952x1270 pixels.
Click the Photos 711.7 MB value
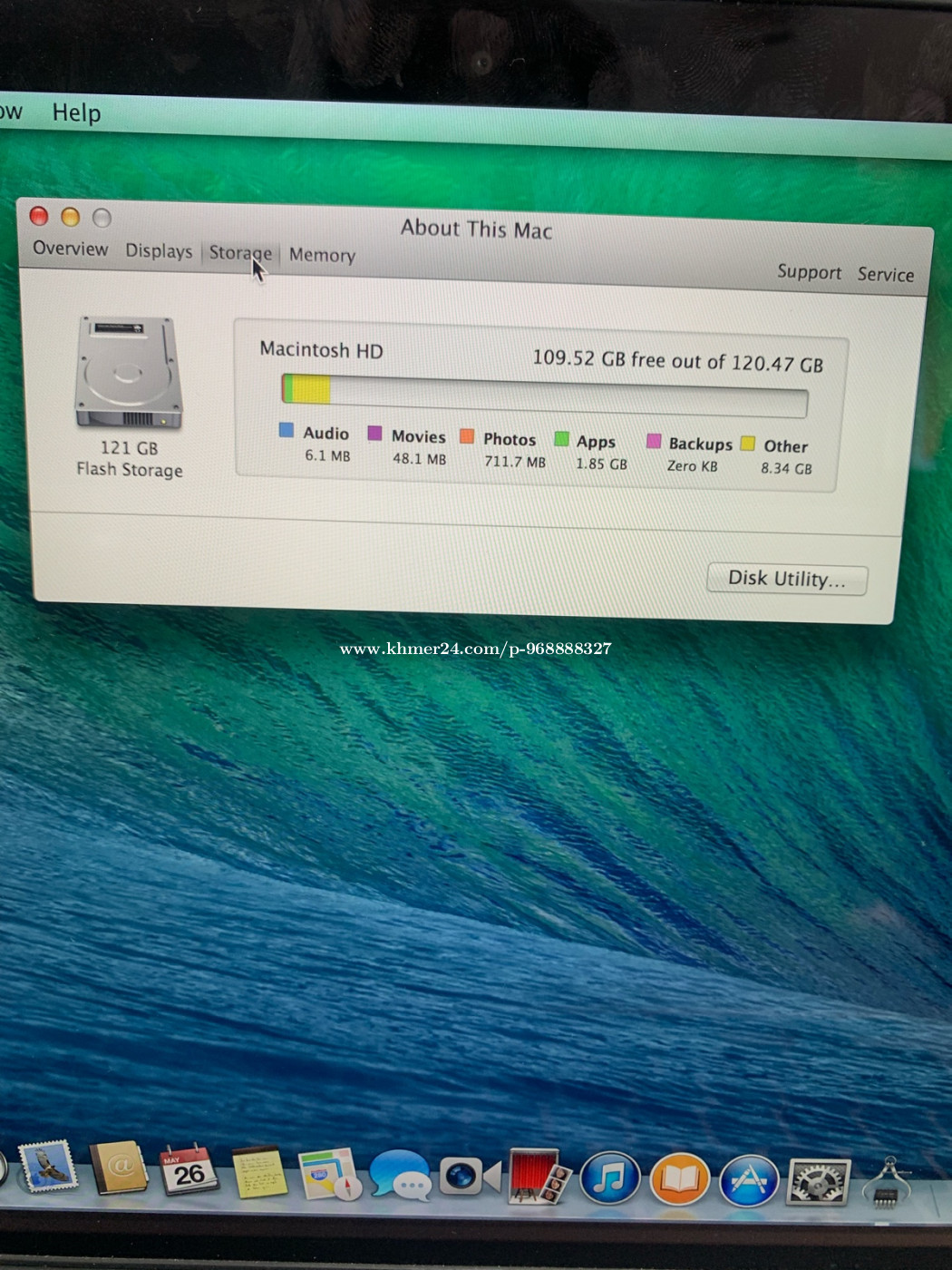(x=515, y=462)
